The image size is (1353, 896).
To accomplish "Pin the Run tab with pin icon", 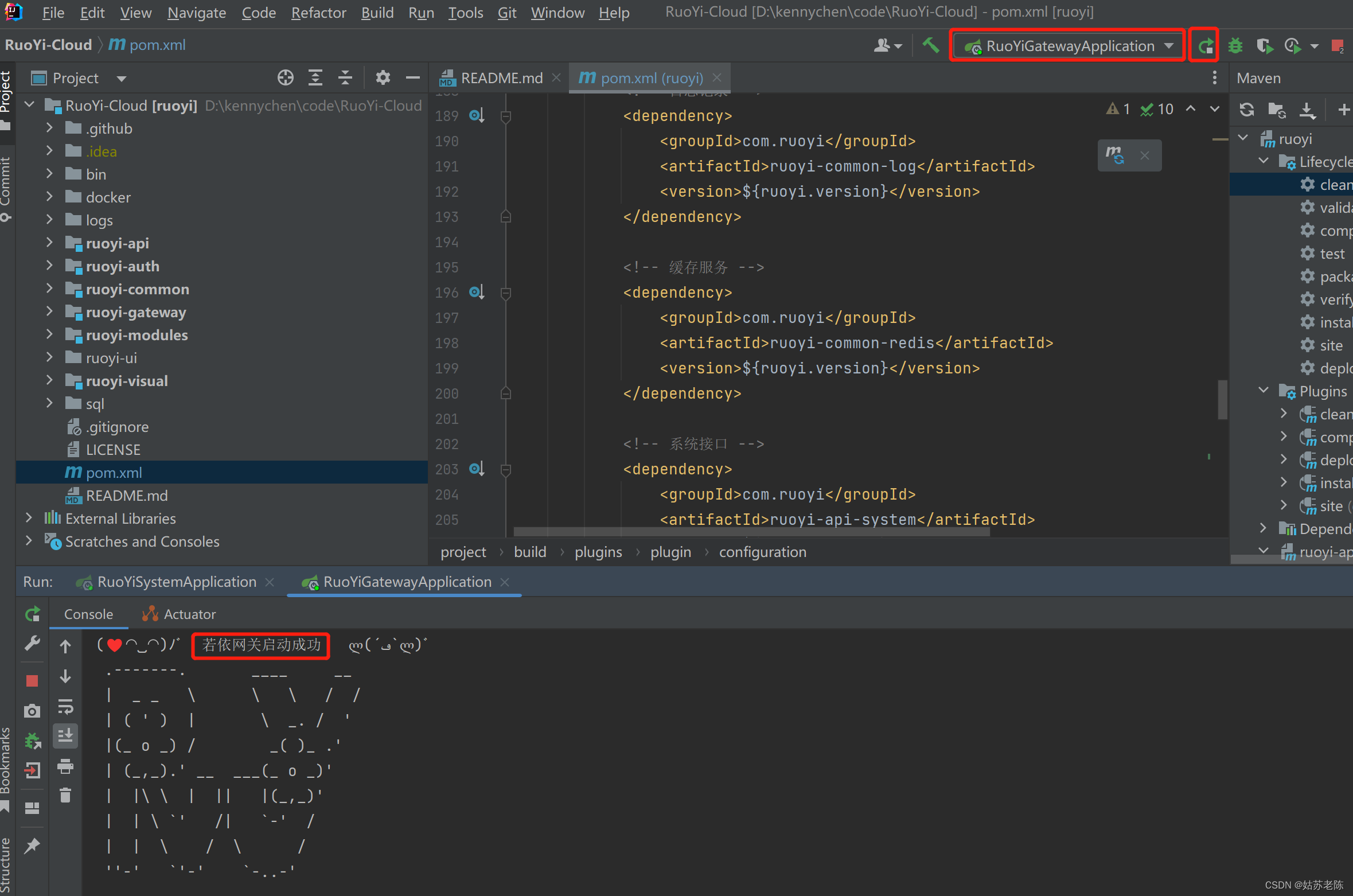I will 32,845.
